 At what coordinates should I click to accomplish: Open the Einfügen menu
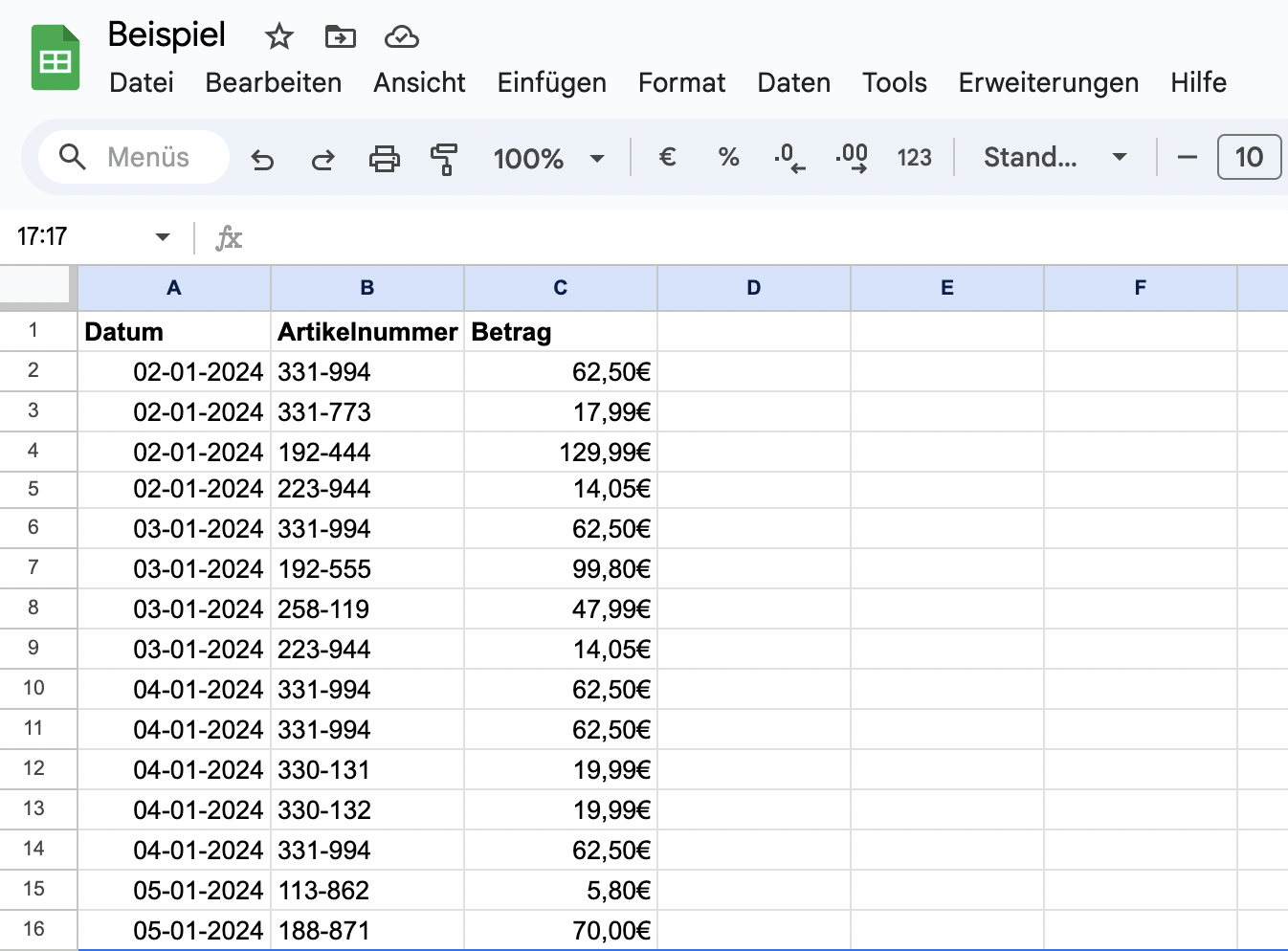click(x=552, y=82)
